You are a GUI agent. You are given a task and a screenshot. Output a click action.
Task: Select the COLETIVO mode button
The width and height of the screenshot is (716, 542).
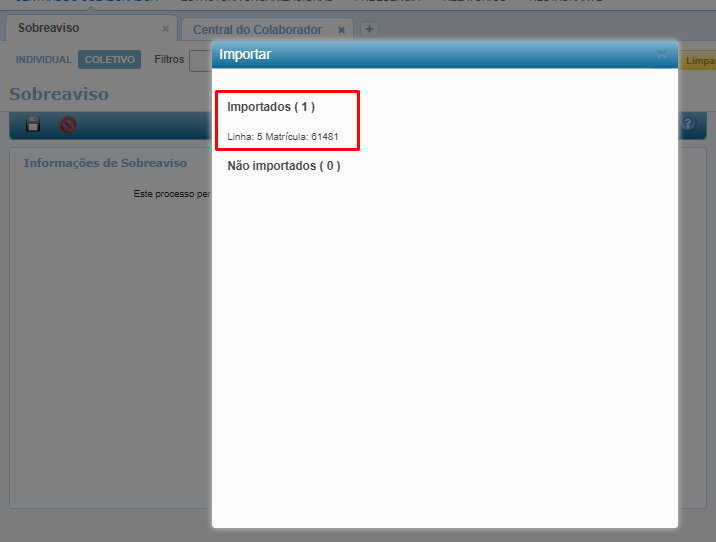pos(110,60)
